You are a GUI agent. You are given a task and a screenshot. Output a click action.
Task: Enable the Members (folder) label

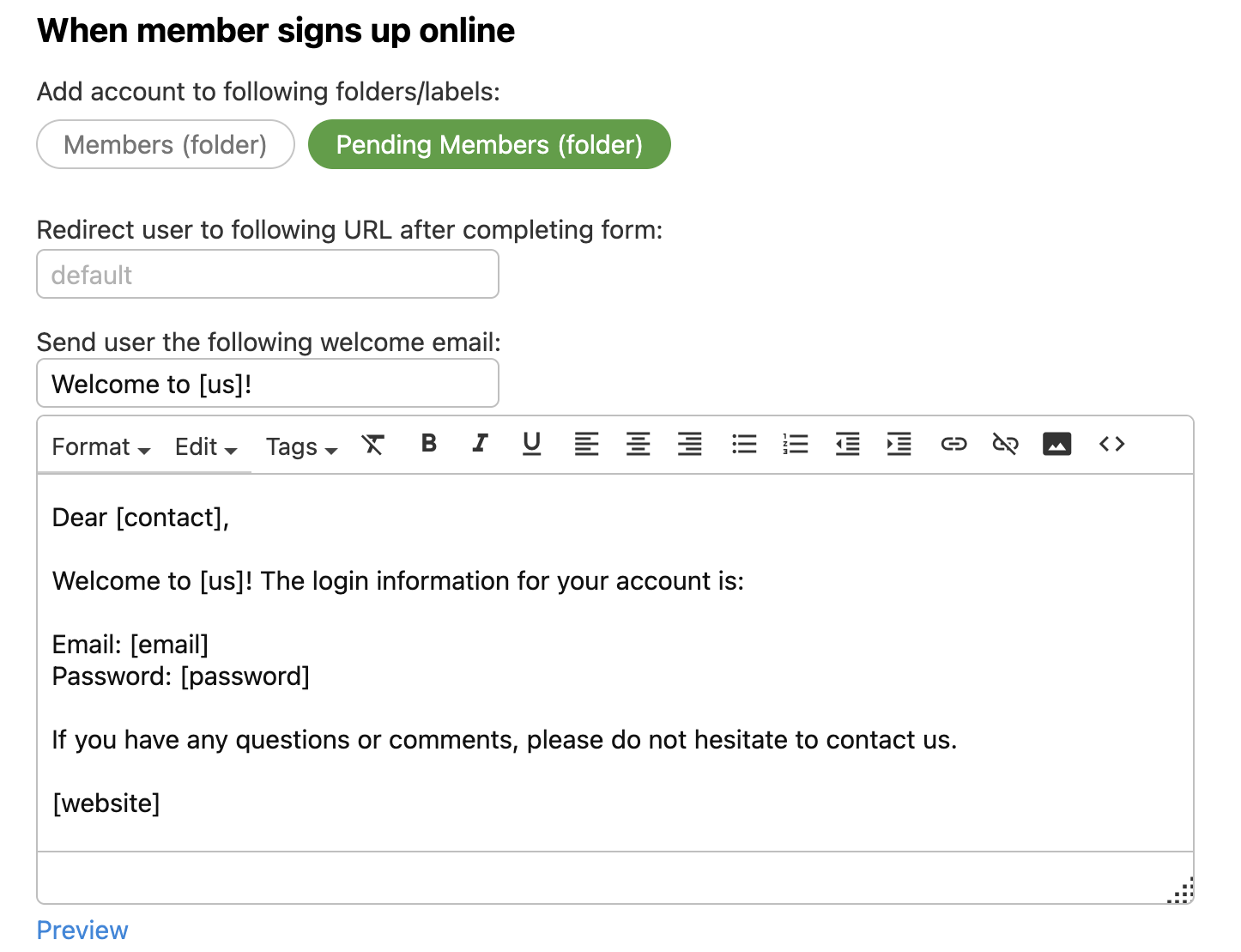(166, 145)
